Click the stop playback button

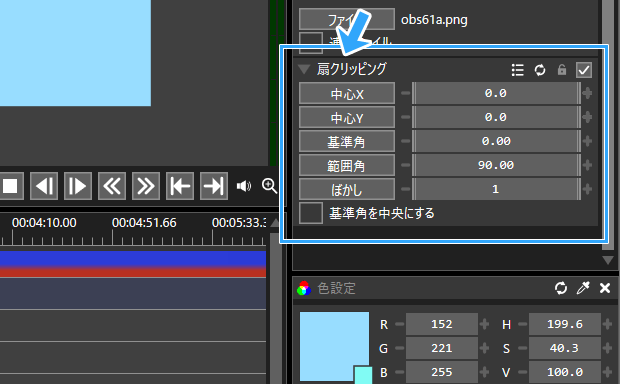point(10,186)
